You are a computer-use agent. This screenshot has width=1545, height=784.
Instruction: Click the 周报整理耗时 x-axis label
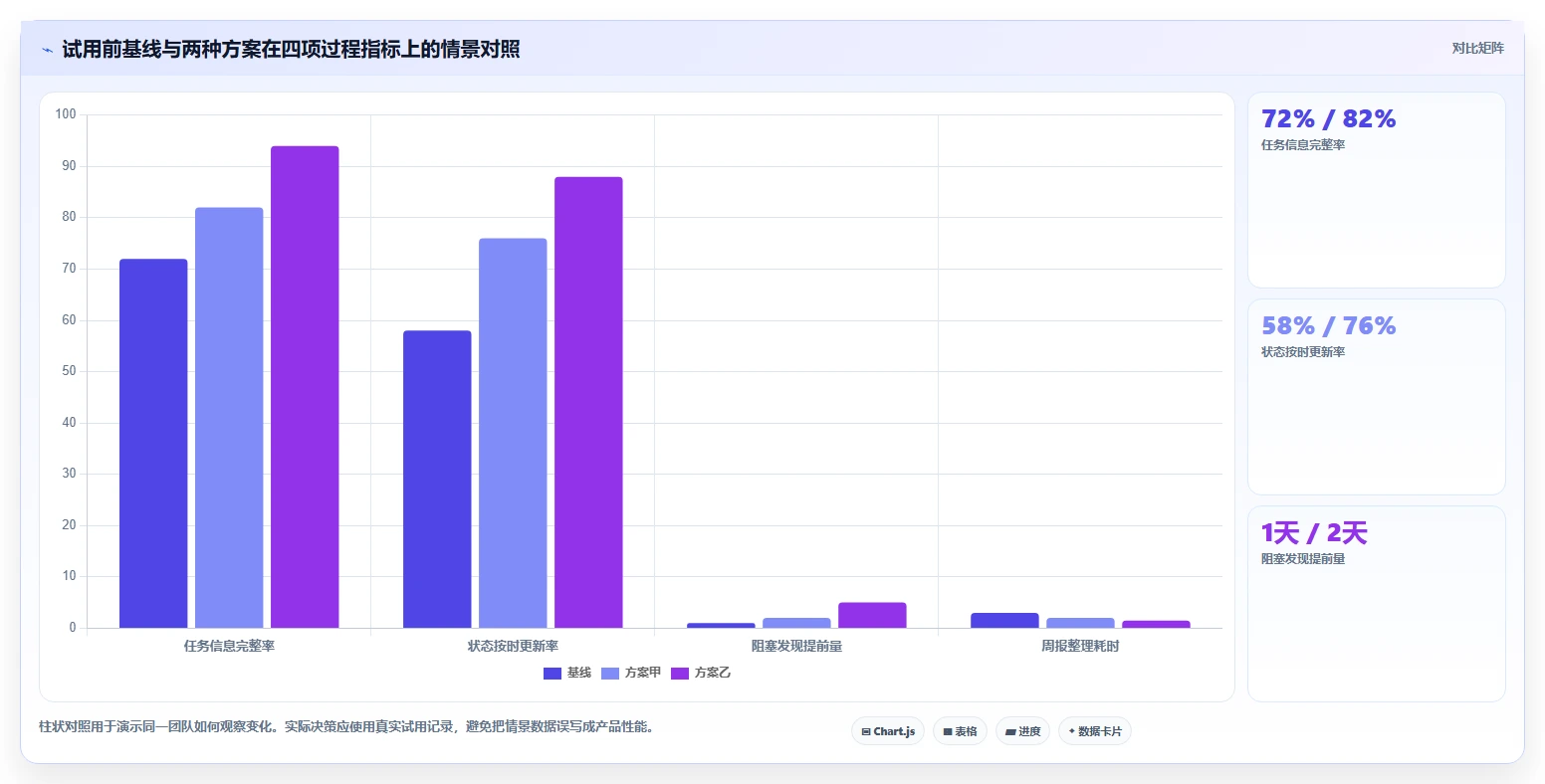(1080, 647)
